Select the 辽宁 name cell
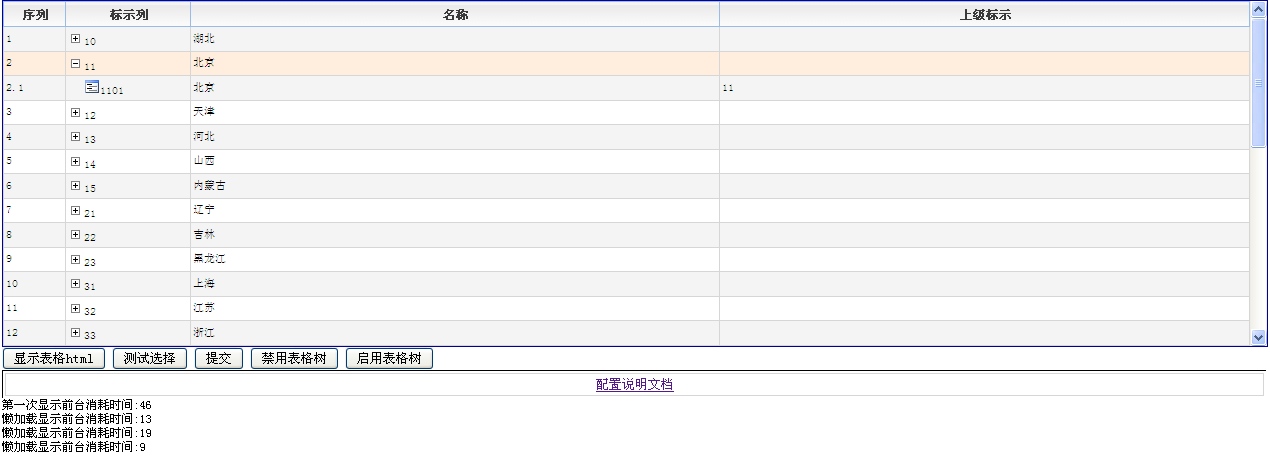 pos(455,210)
